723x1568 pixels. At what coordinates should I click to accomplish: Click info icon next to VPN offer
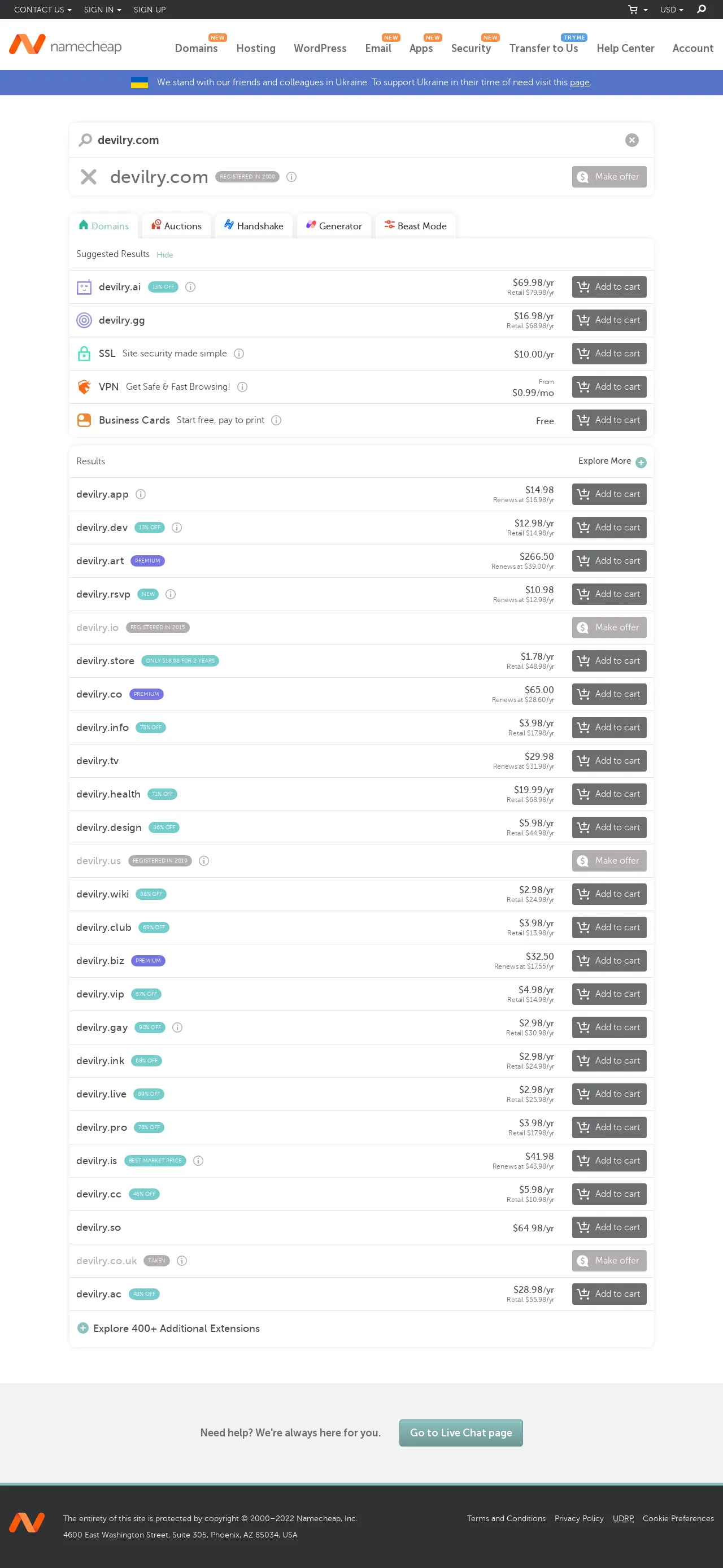242,386
